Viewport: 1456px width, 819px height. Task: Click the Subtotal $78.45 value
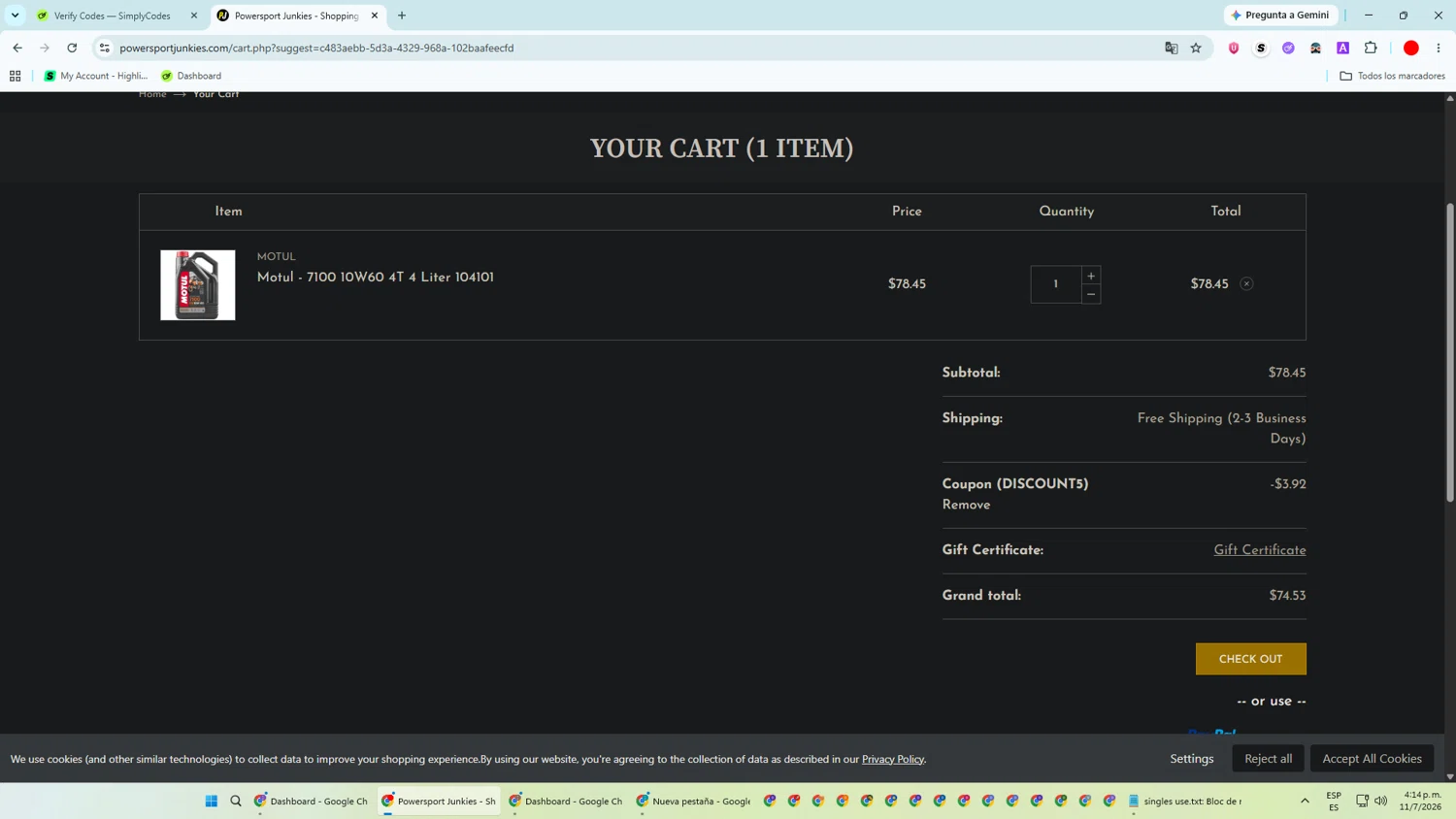[x=1287, y=373]
